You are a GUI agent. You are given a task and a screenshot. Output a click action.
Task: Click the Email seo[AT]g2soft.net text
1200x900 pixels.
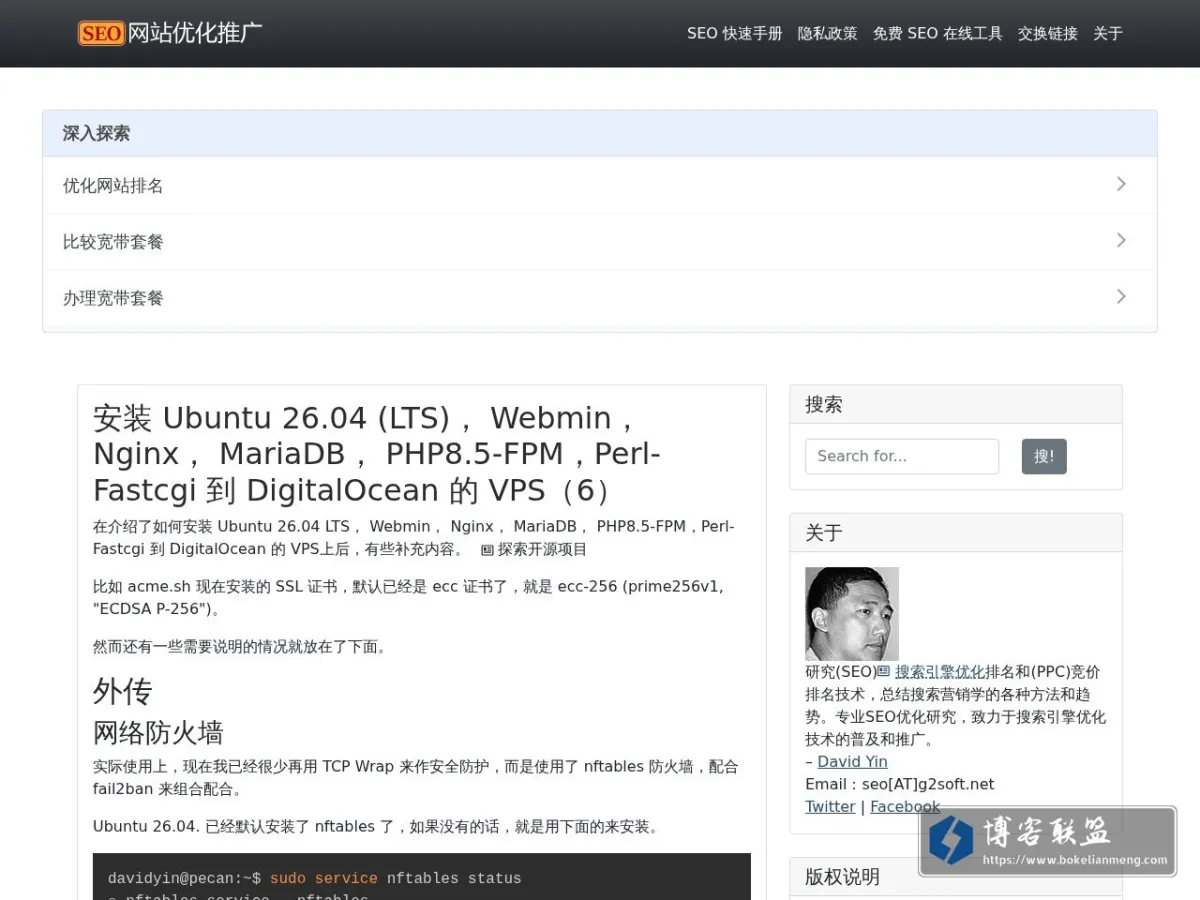pos(900,784)
